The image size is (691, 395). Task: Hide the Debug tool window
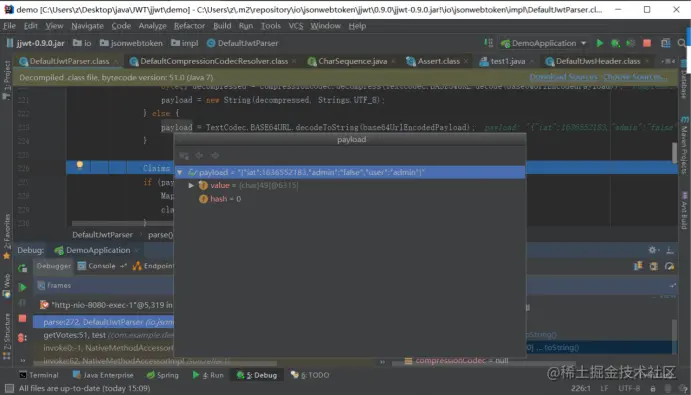[x=670, y=250]
